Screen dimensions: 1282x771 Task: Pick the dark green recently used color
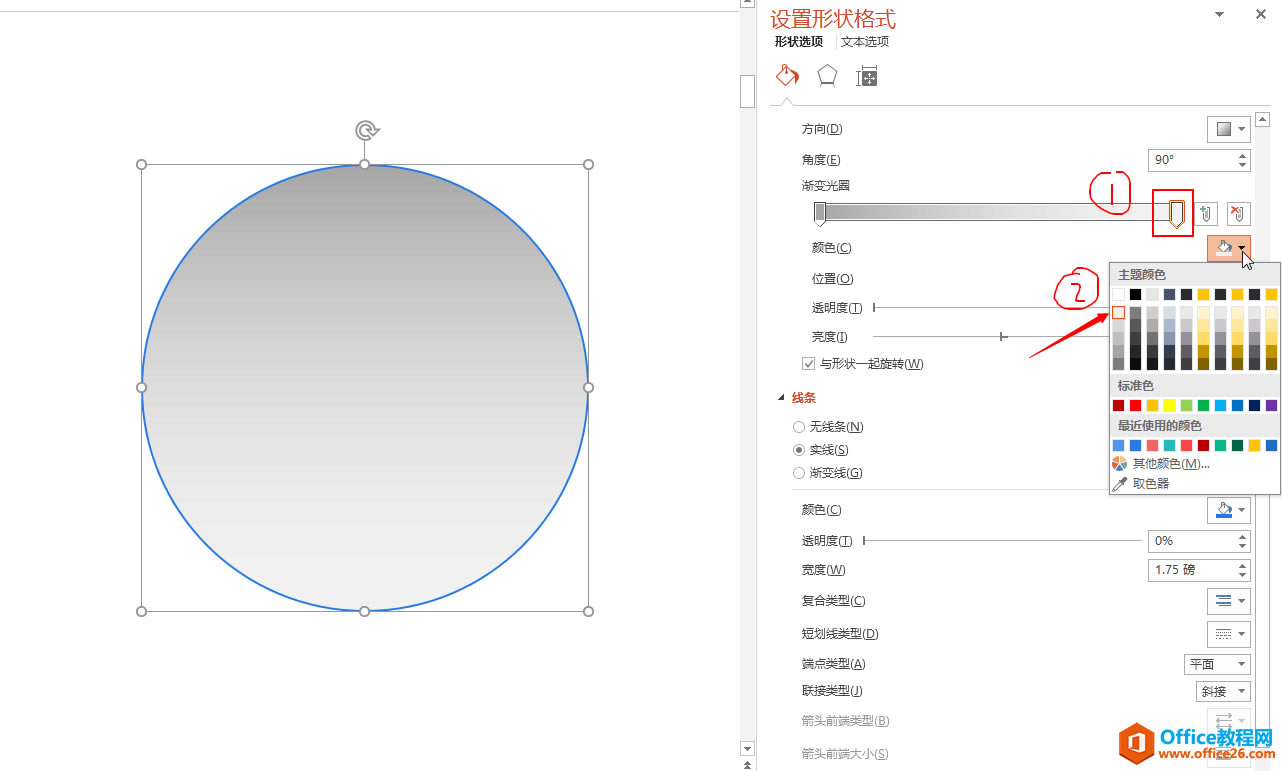pyautogui.click(x=1237, y=445)
